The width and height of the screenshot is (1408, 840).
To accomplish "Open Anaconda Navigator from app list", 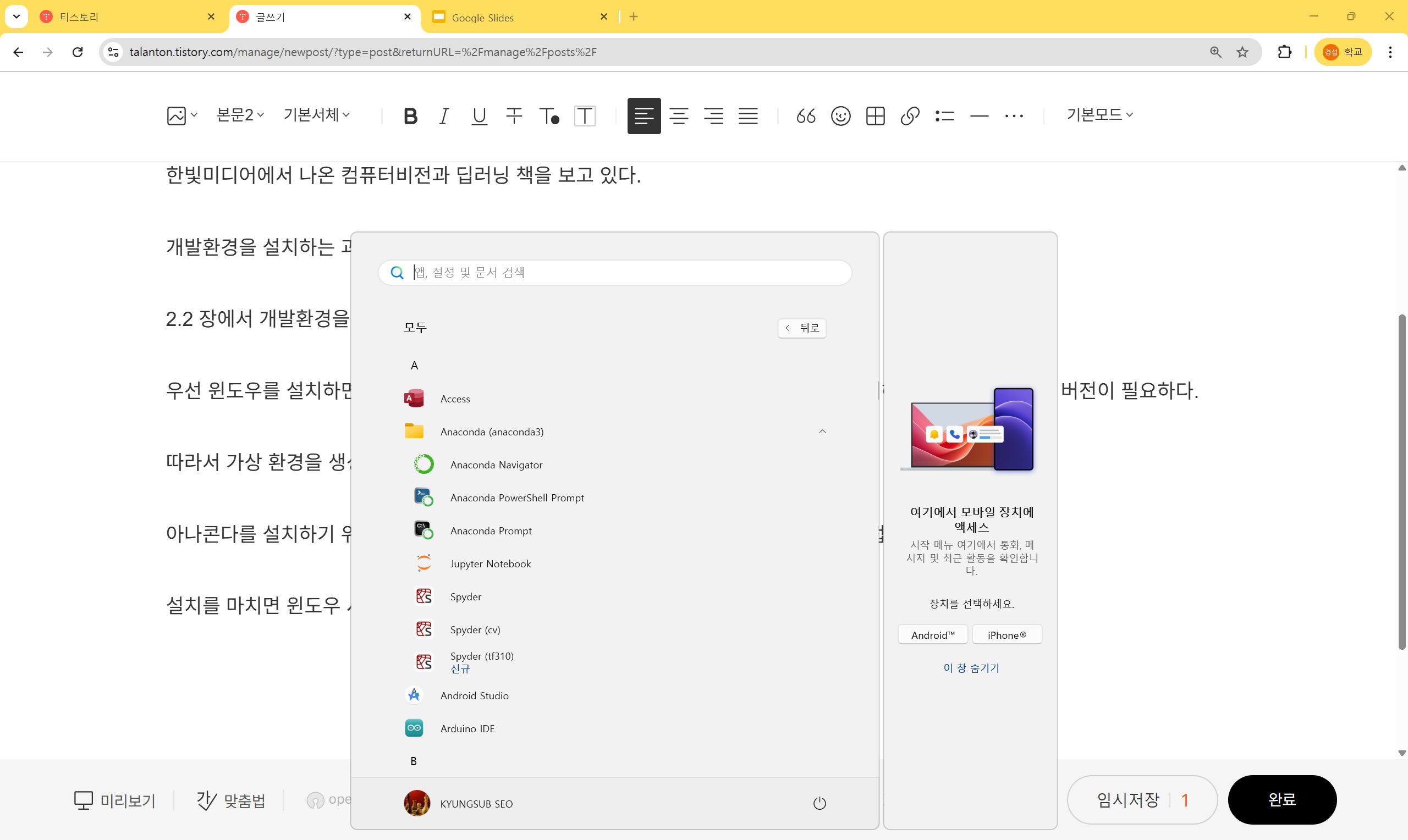I will tap(496, 465).
